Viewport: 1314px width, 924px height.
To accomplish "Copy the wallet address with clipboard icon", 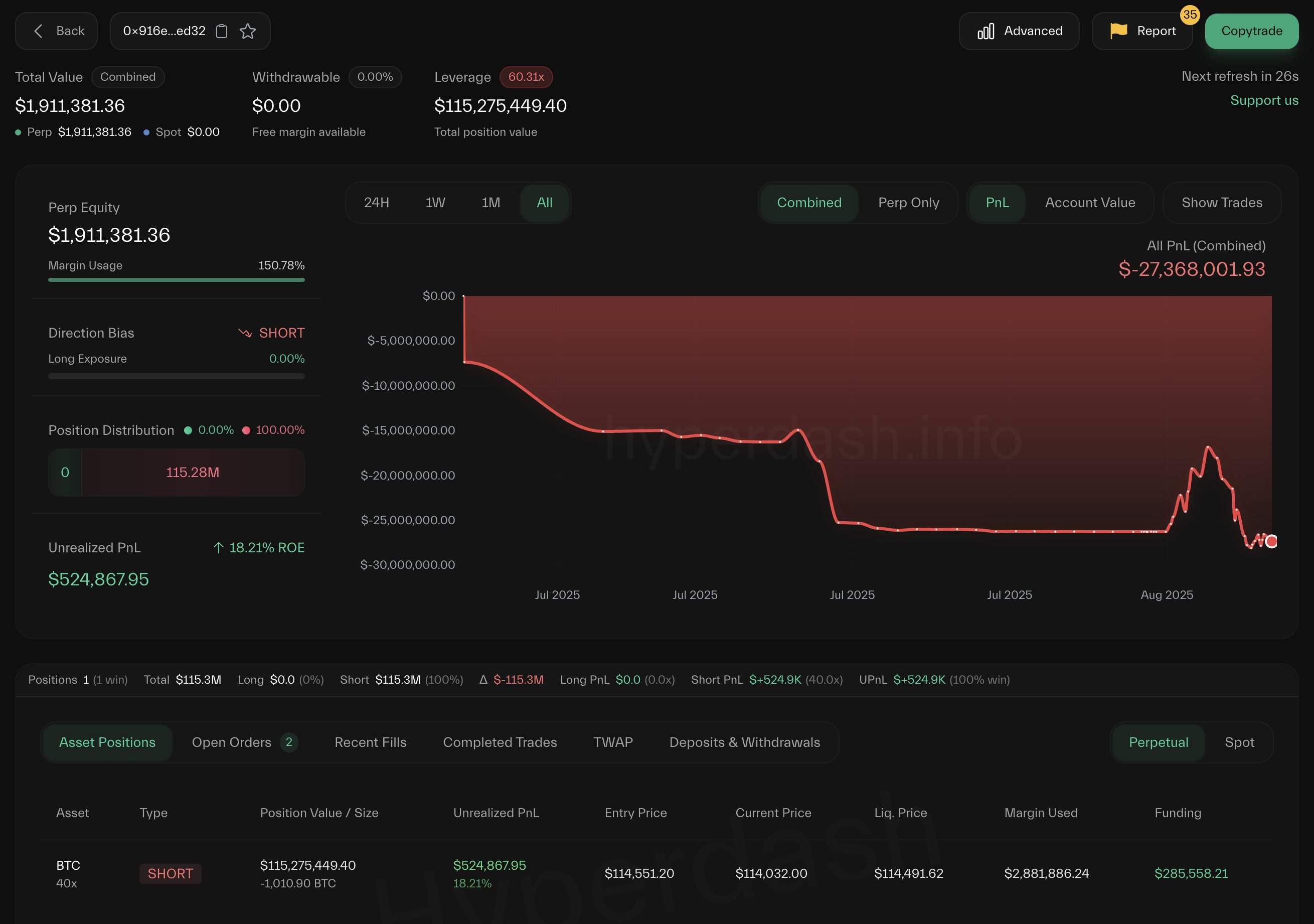I will (x=222, y=31).
